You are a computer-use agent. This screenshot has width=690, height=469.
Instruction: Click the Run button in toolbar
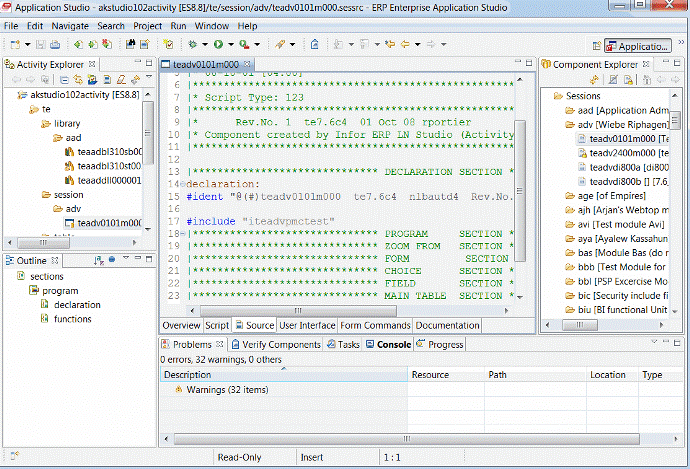coord(217,45)
